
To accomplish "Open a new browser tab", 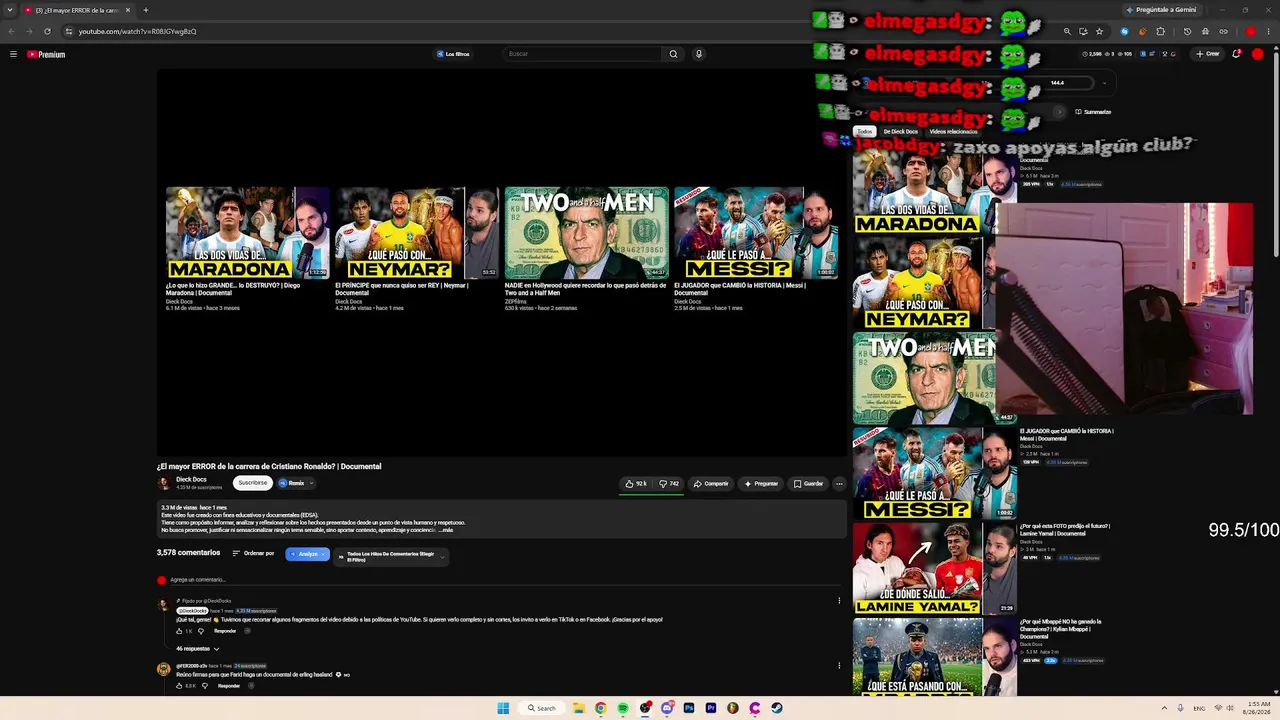I will click(146, 10).
